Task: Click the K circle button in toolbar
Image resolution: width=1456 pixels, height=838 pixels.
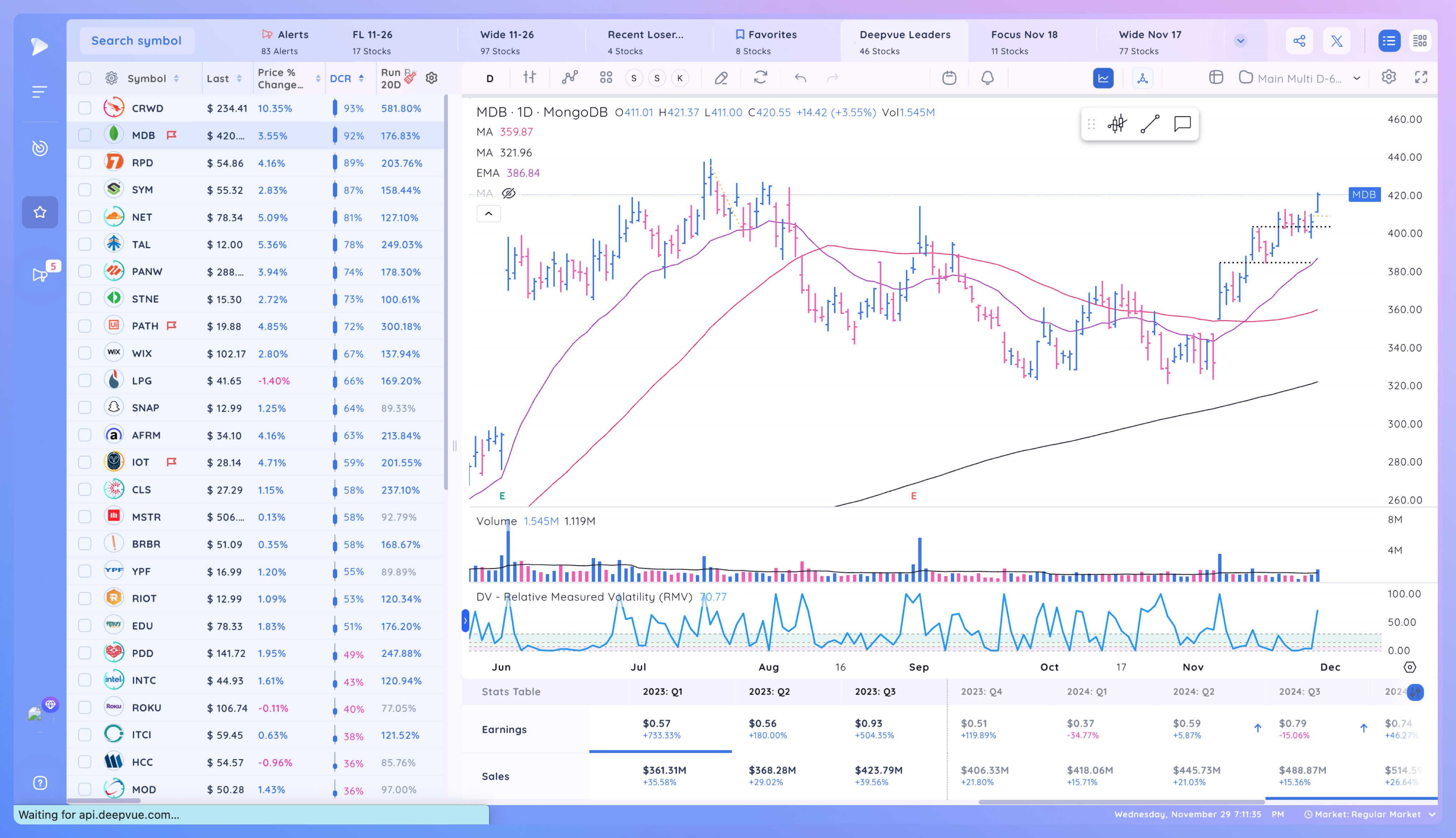Action: (680, 78)
